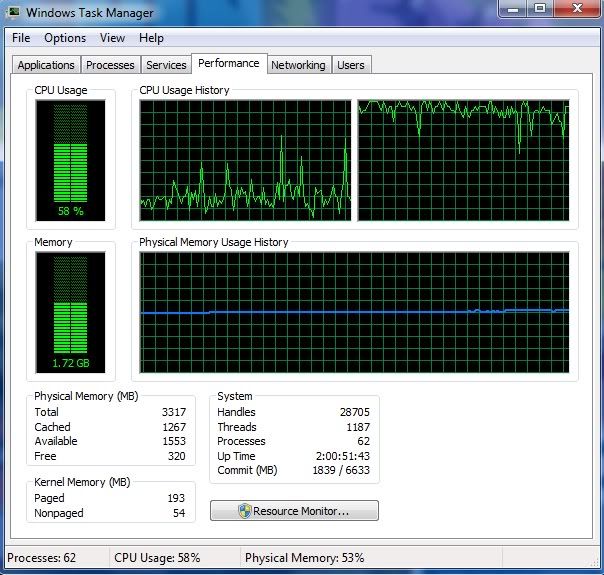
Task: Open the Help menu
Action: tap(151, 38)
